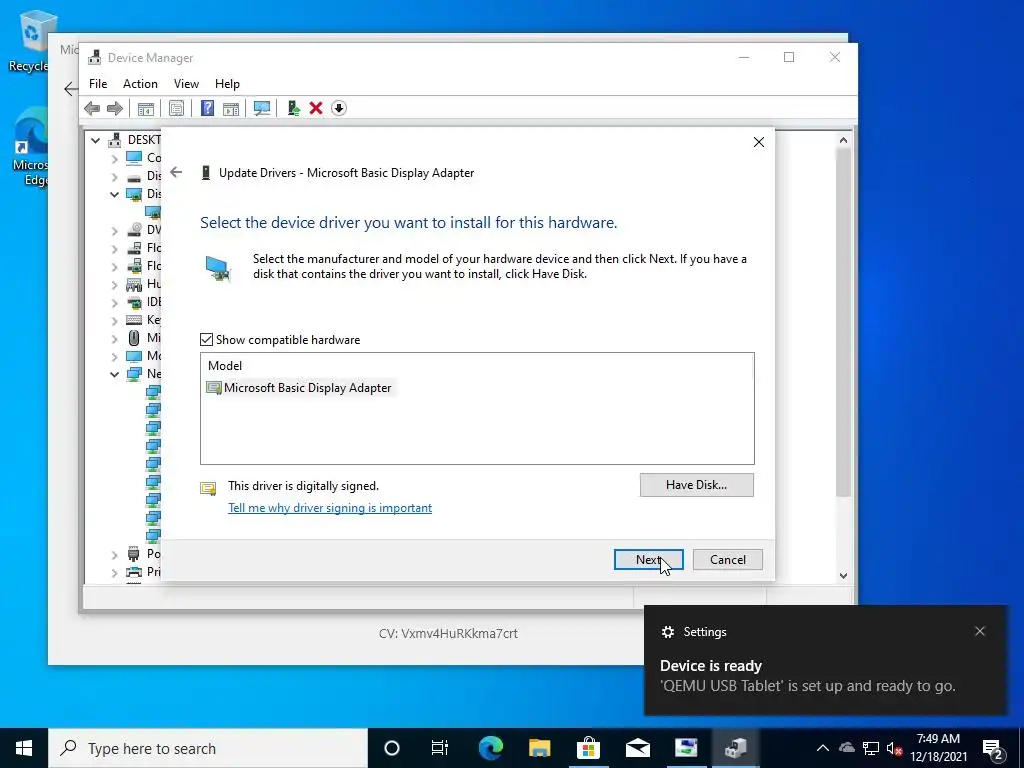
Task: Collapse the Network adapters node
Action: (x=115, y=374)
